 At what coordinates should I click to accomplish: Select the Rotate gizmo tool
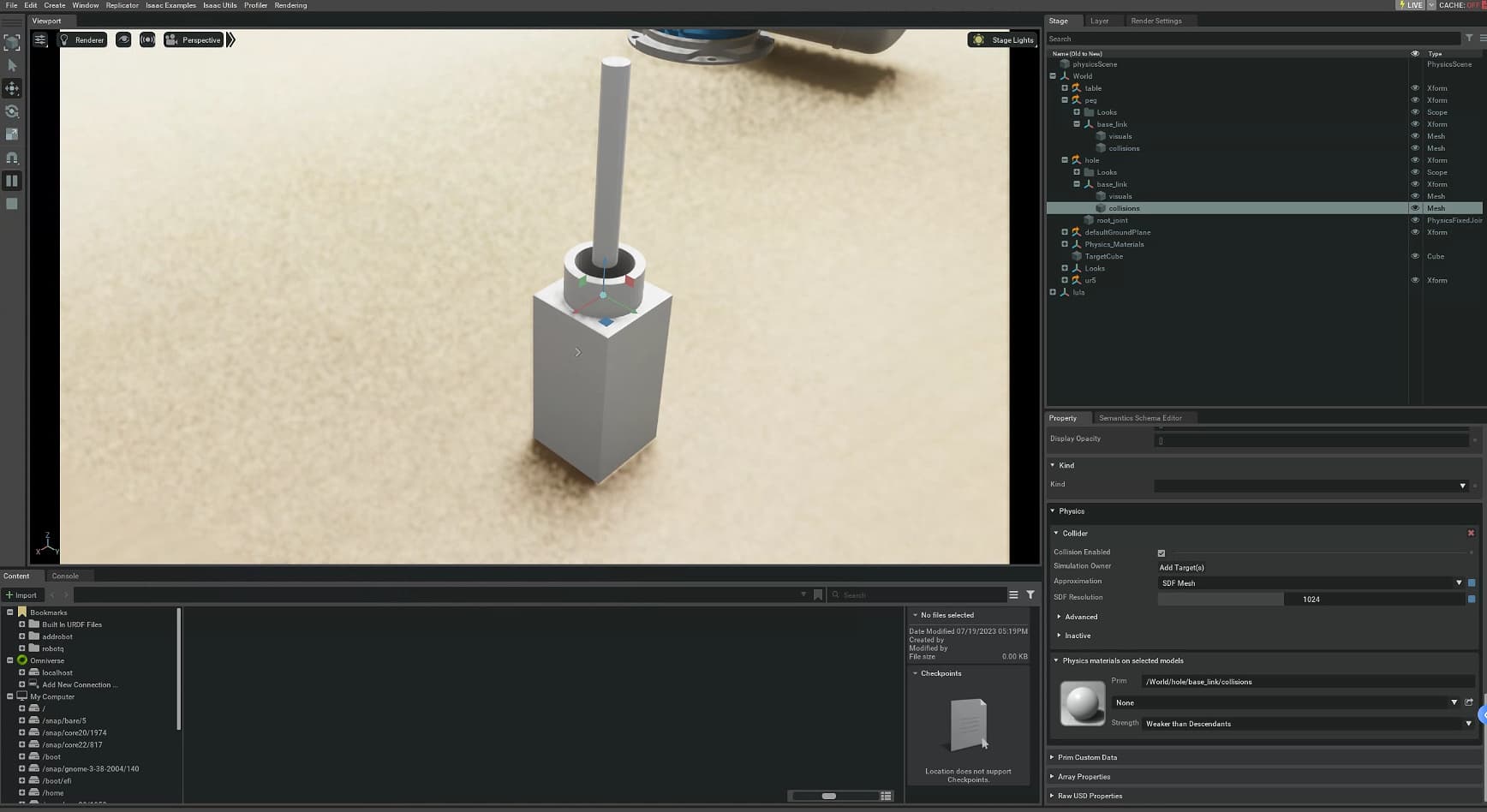pyautogui.click(x=12, y=111)
